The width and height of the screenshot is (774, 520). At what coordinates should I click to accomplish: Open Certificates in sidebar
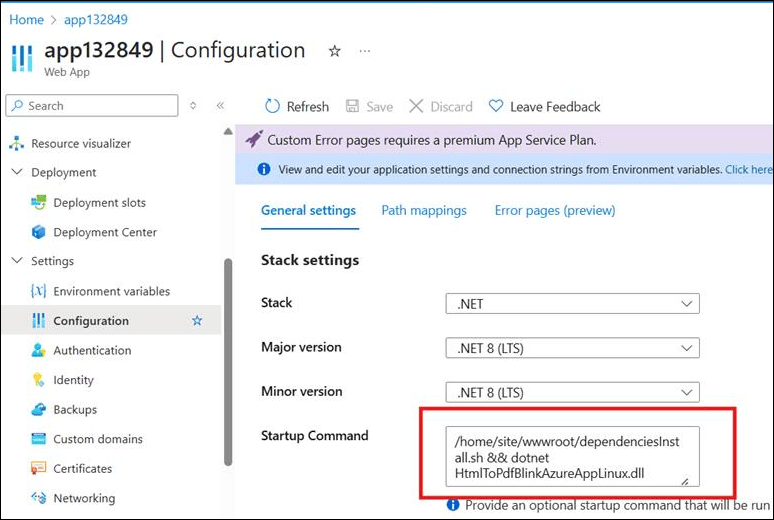(82, 469)
